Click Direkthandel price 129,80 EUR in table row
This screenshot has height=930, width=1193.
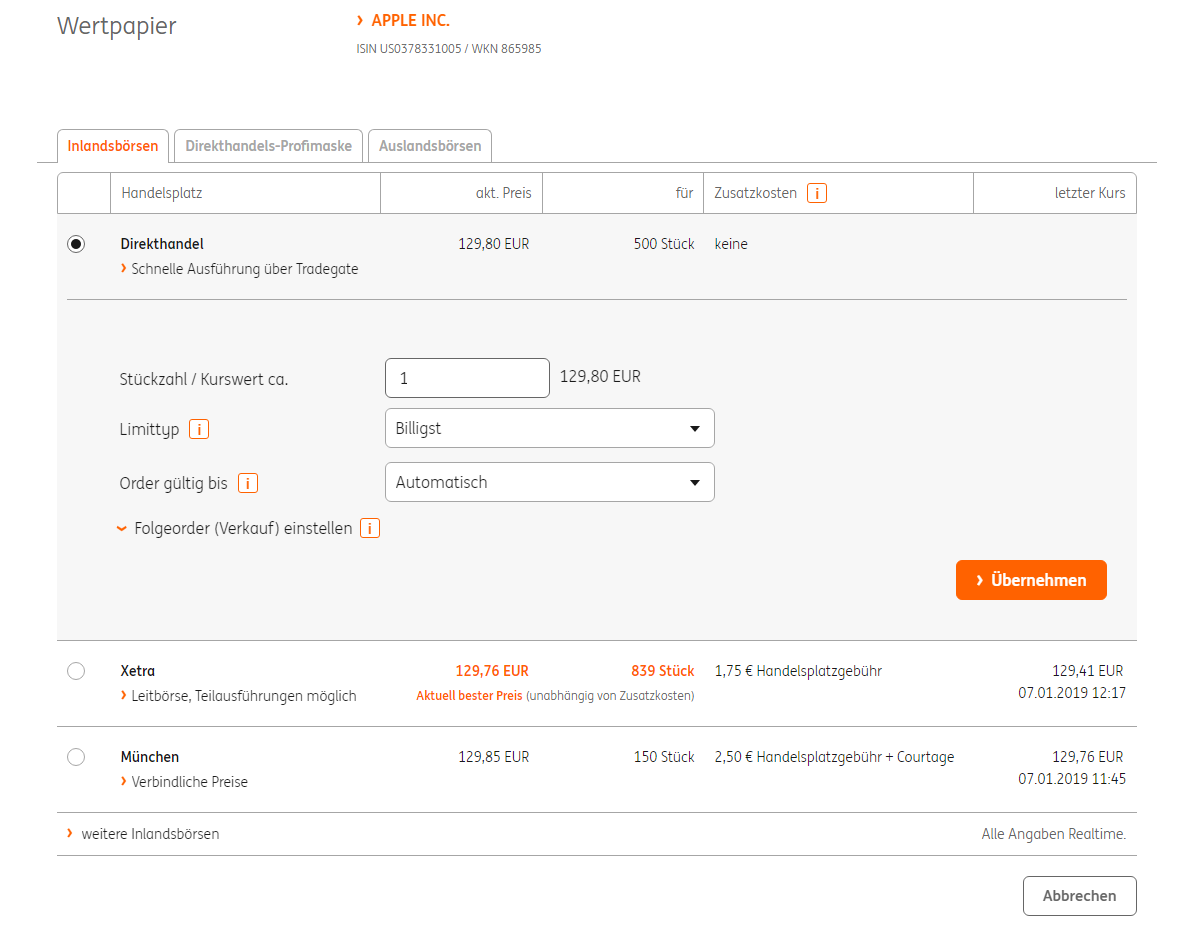tap(494, 244)
